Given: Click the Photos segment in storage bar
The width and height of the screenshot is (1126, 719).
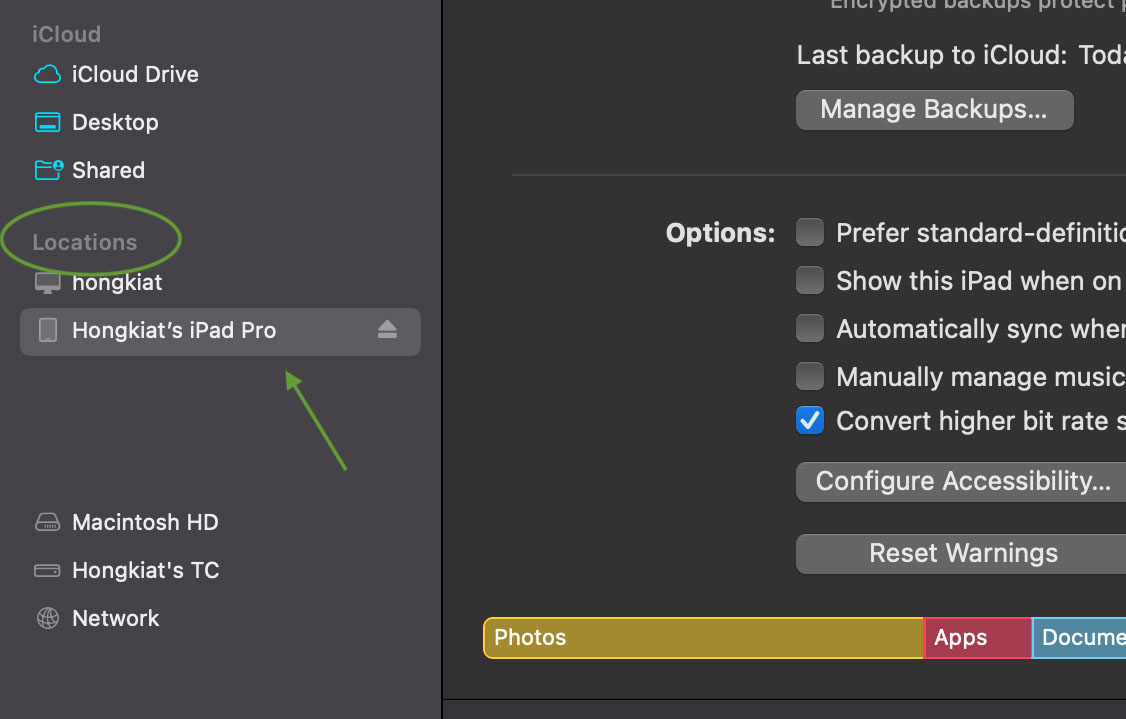Looking at the screenshot, I should pos(704,638).
